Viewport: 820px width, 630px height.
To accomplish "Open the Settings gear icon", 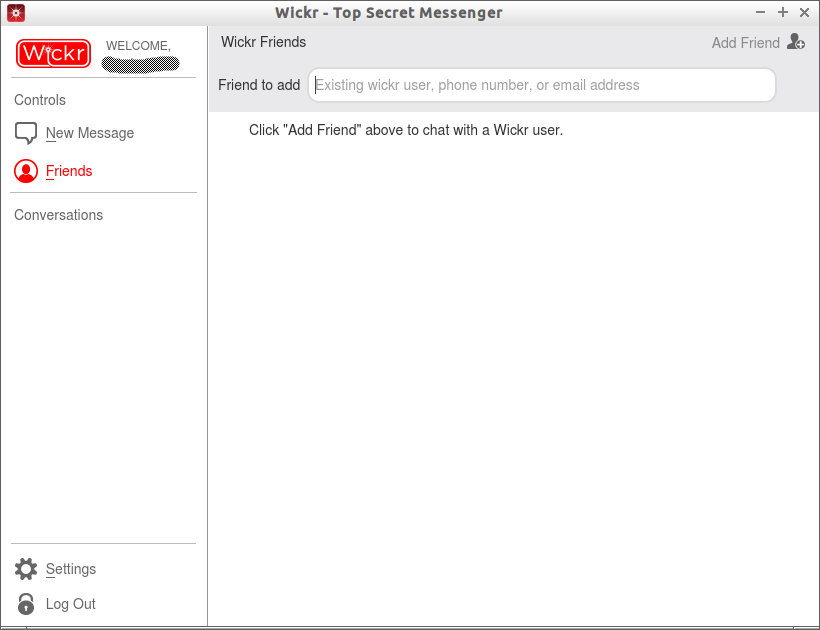I will tap(26, 569).
